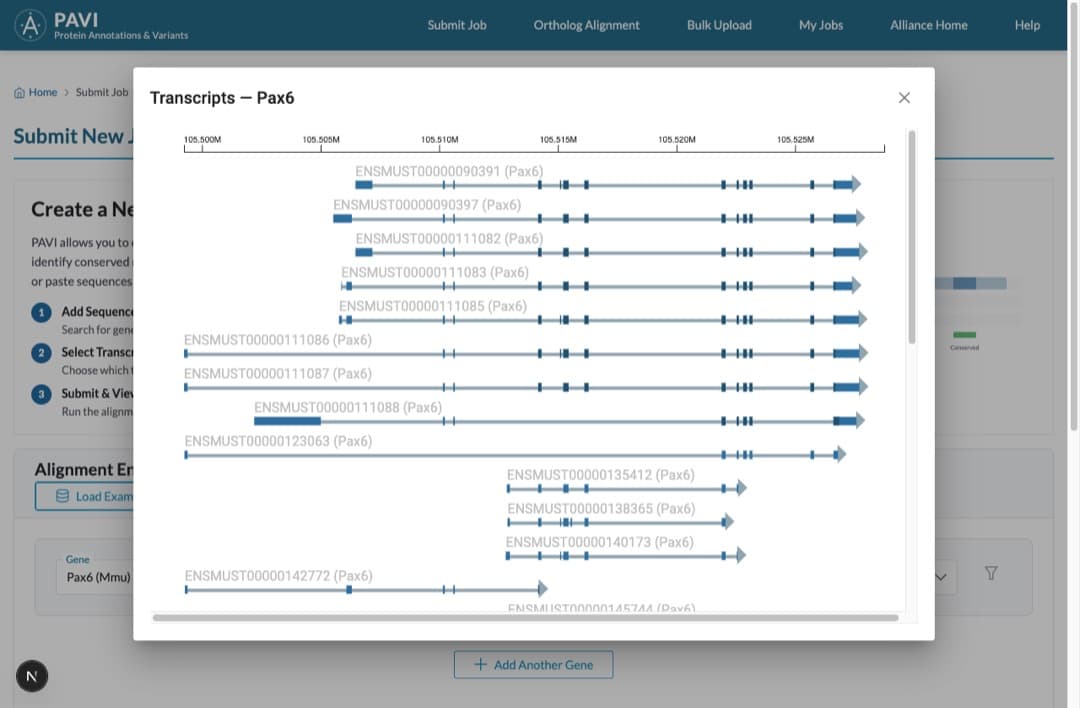Viewport: 1080px width, 708px height.
Task: Click the plus icon on Add Another Gene
Action: pyautogui.click(x=480, y=665)
